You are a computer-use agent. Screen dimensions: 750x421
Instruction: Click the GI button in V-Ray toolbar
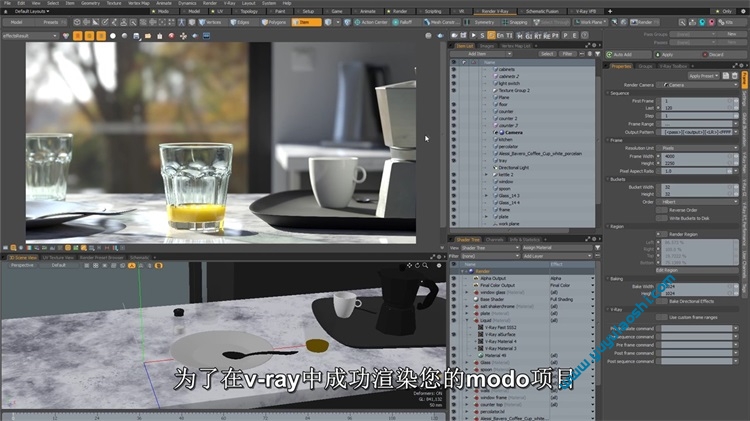pos(529,35)
